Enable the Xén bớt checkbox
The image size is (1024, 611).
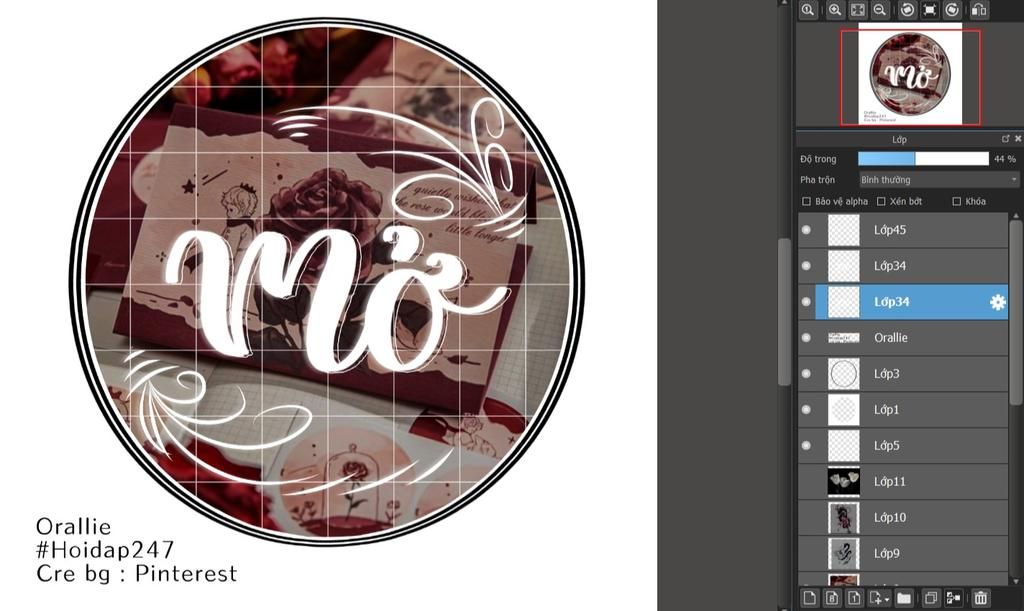[x=881, y=201]
